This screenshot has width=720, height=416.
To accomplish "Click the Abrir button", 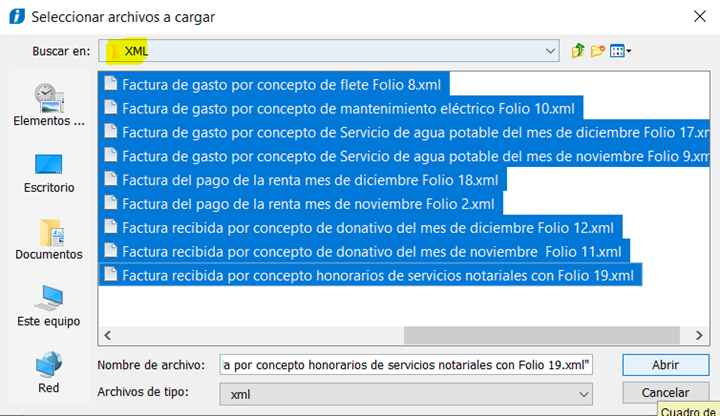I will point(665,364).
